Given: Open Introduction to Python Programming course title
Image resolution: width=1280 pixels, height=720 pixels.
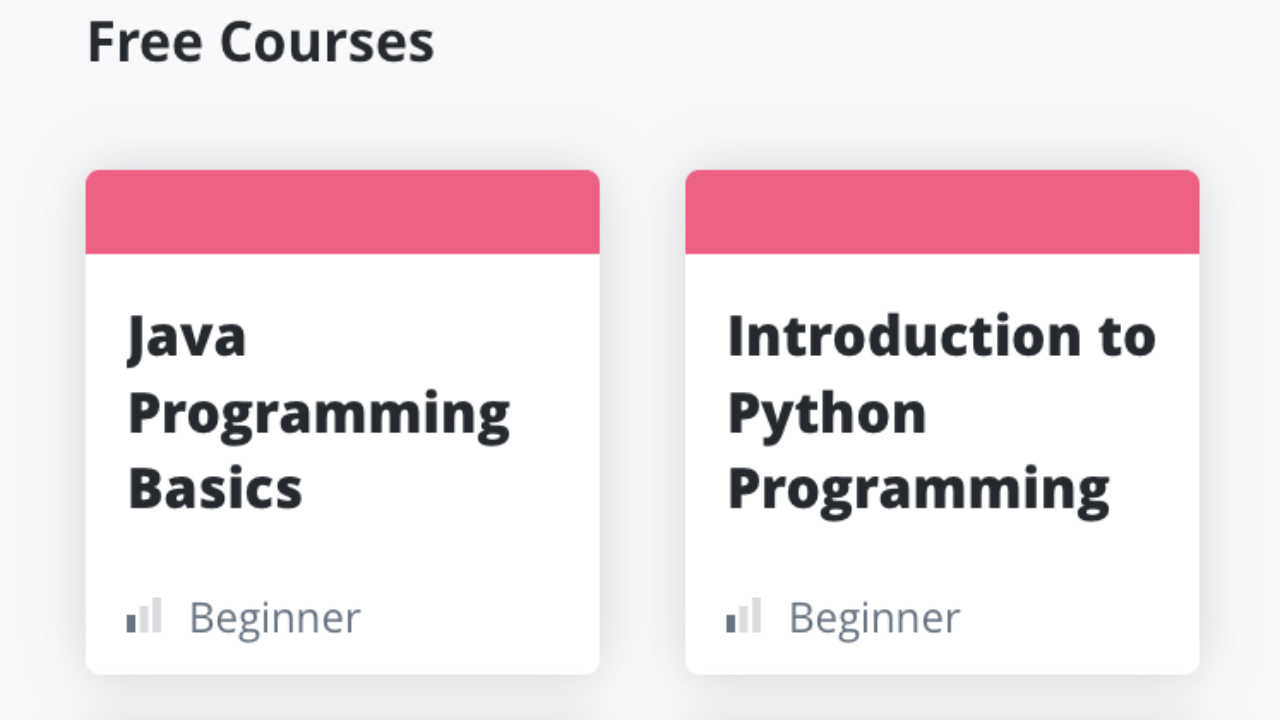Looking at the screenshot, I should tap(940, 412).
